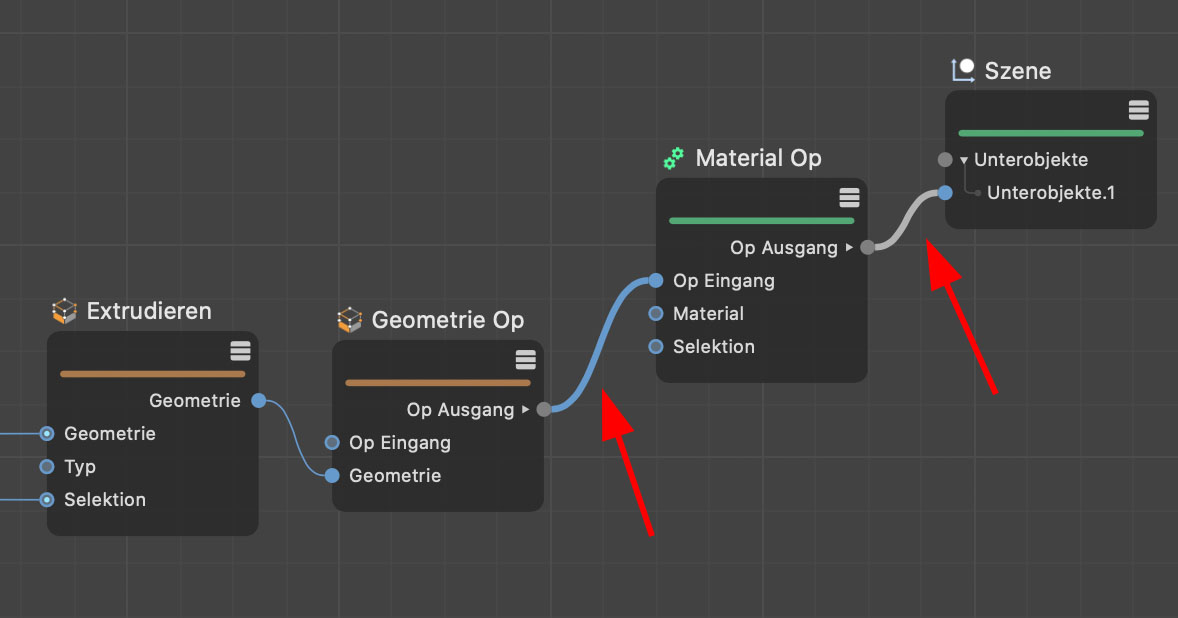Image resolution: width=1178 pixels, height=618 pixels.
Task: Expand Op Ausgang arrow on Geometrie Op
Action: (526, 409)
